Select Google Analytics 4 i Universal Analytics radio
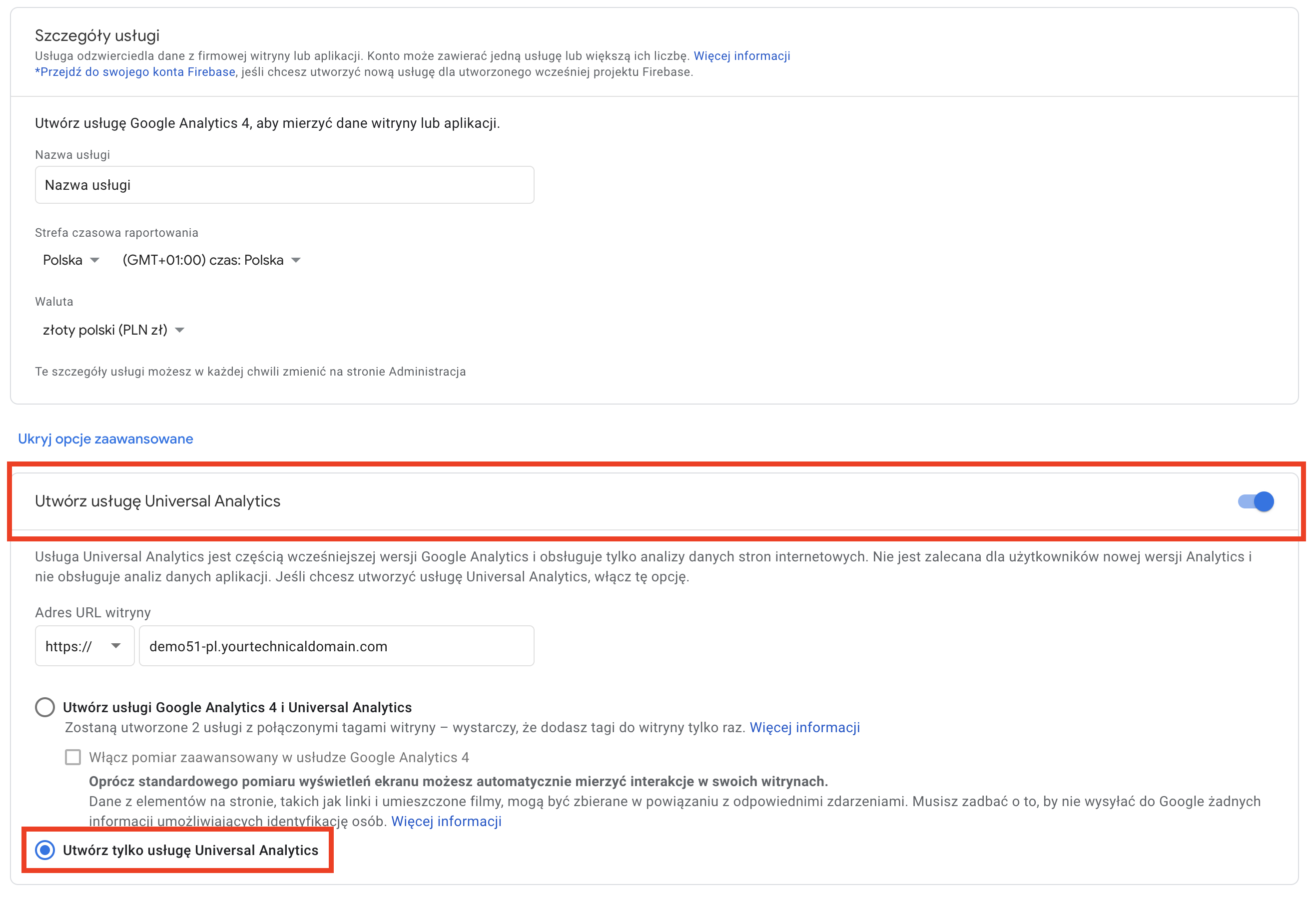Screen dimensions: 1316x900 tap(45, 707)
